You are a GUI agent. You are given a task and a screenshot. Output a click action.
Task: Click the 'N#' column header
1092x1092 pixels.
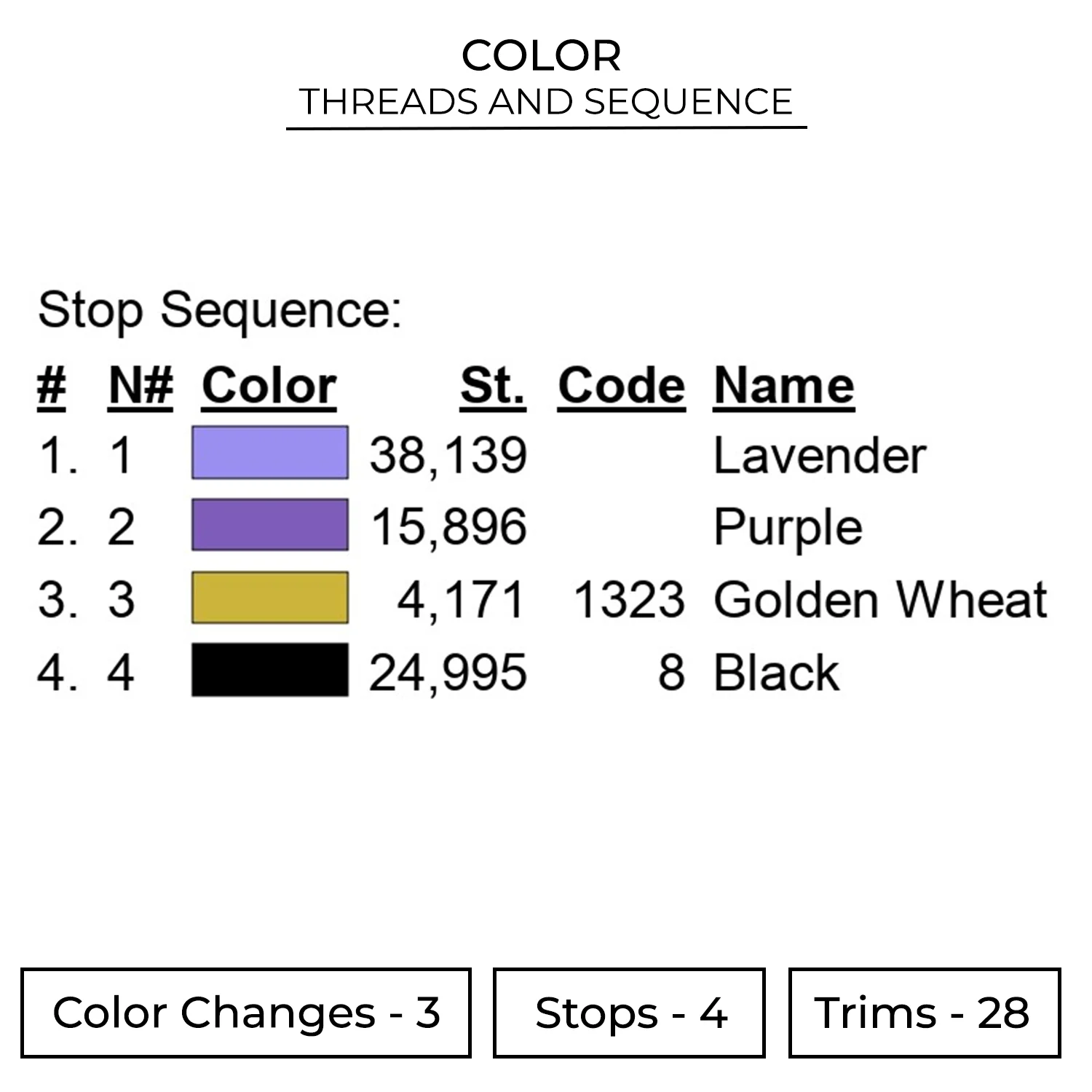pos(141,386)
